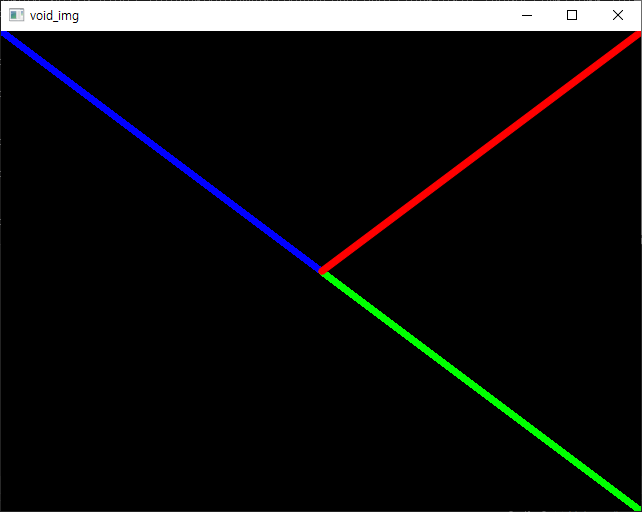Click the void_img title text
642x512 pixels.
pos(54,16)
